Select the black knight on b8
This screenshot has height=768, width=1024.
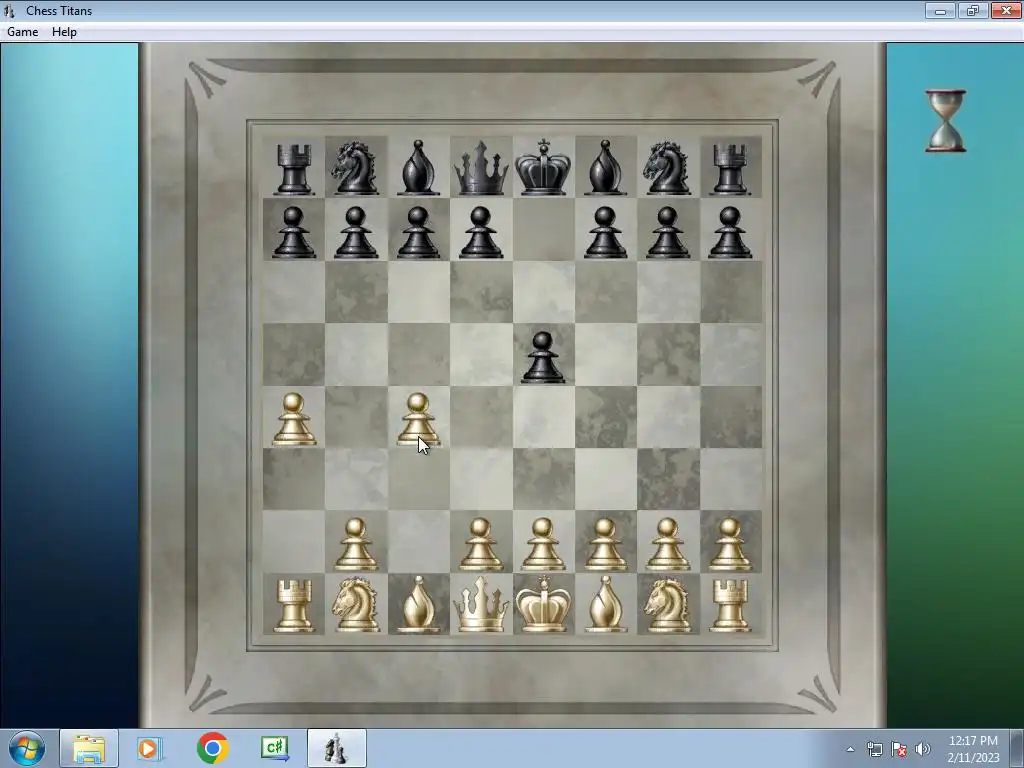click(x=355, y=168)
